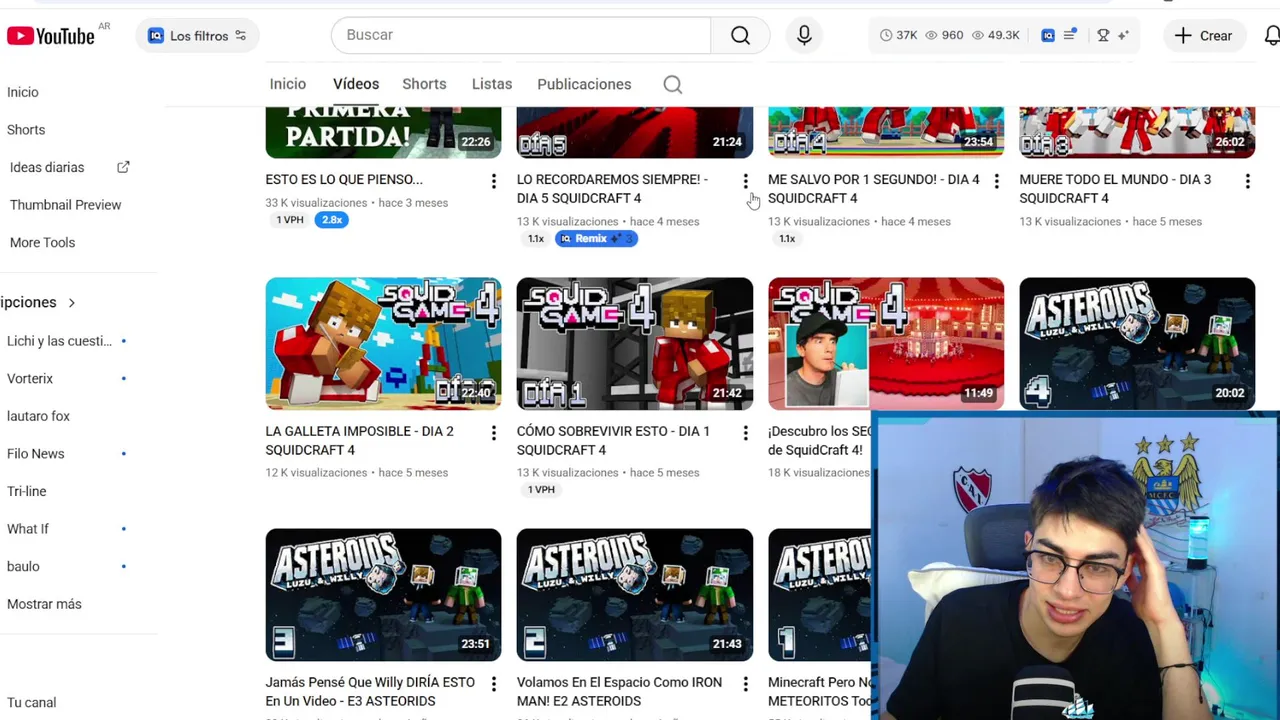The height and width of the screenshot is (720, 1280).
Task: Open the Asteroids 20:02 episode 4 thumbnail
Action: (1137, 344)
